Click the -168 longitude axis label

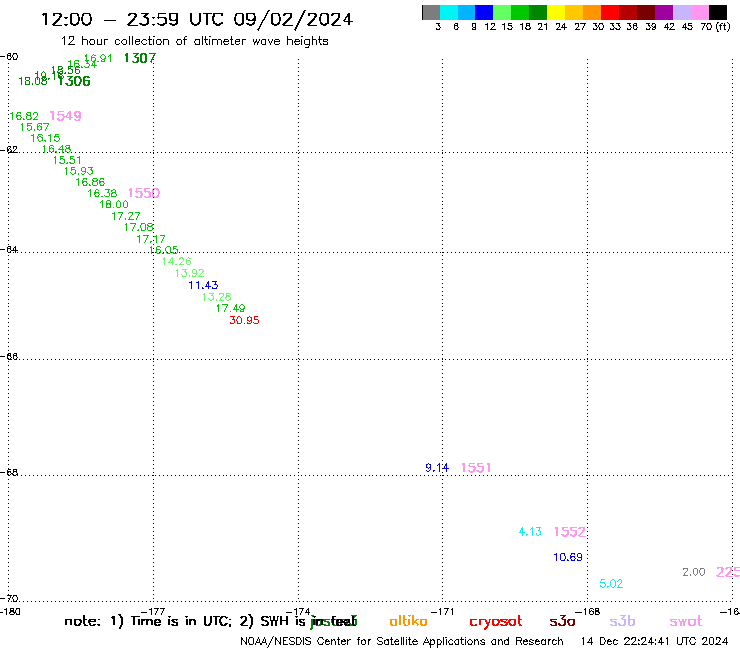[x=588, y=612]
